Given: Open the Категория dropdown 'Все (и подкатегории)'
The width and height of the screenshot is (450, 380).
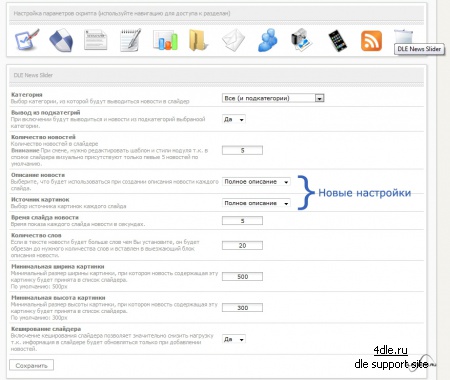Looking at the screenshot, I should click(273, 98).
